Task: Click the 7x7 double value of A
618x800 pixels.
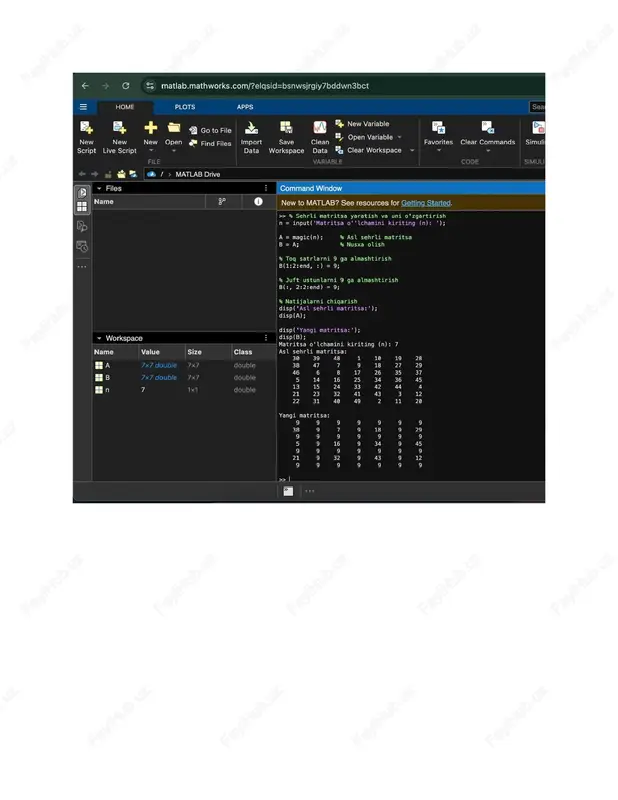Action: coord(159,365)
